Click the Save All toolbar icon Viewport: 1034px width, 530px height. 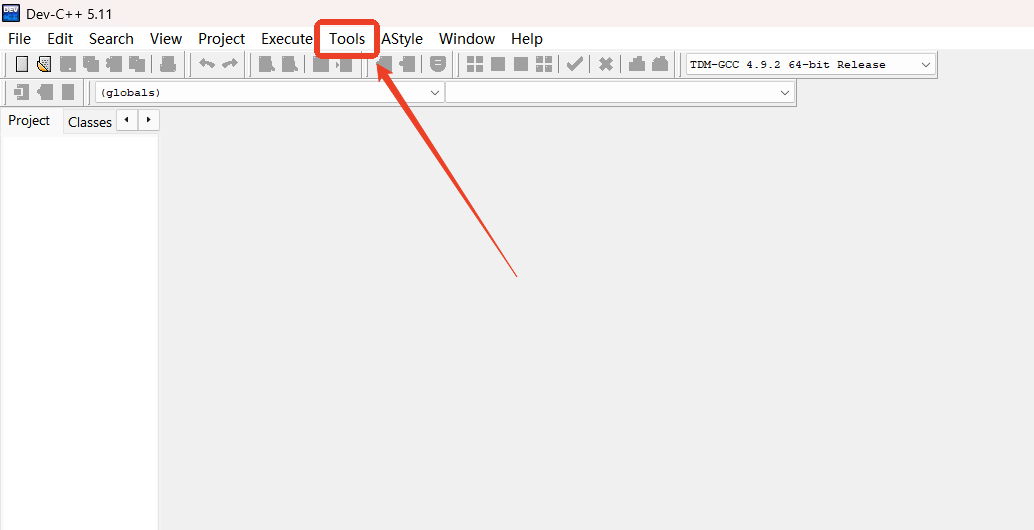(x=90, y=64)
